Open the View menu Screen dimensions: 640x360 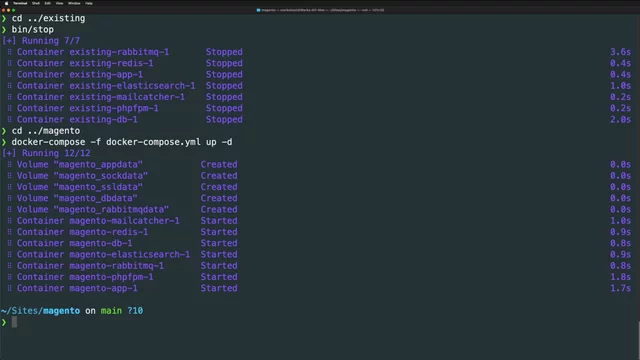(59, 3)
